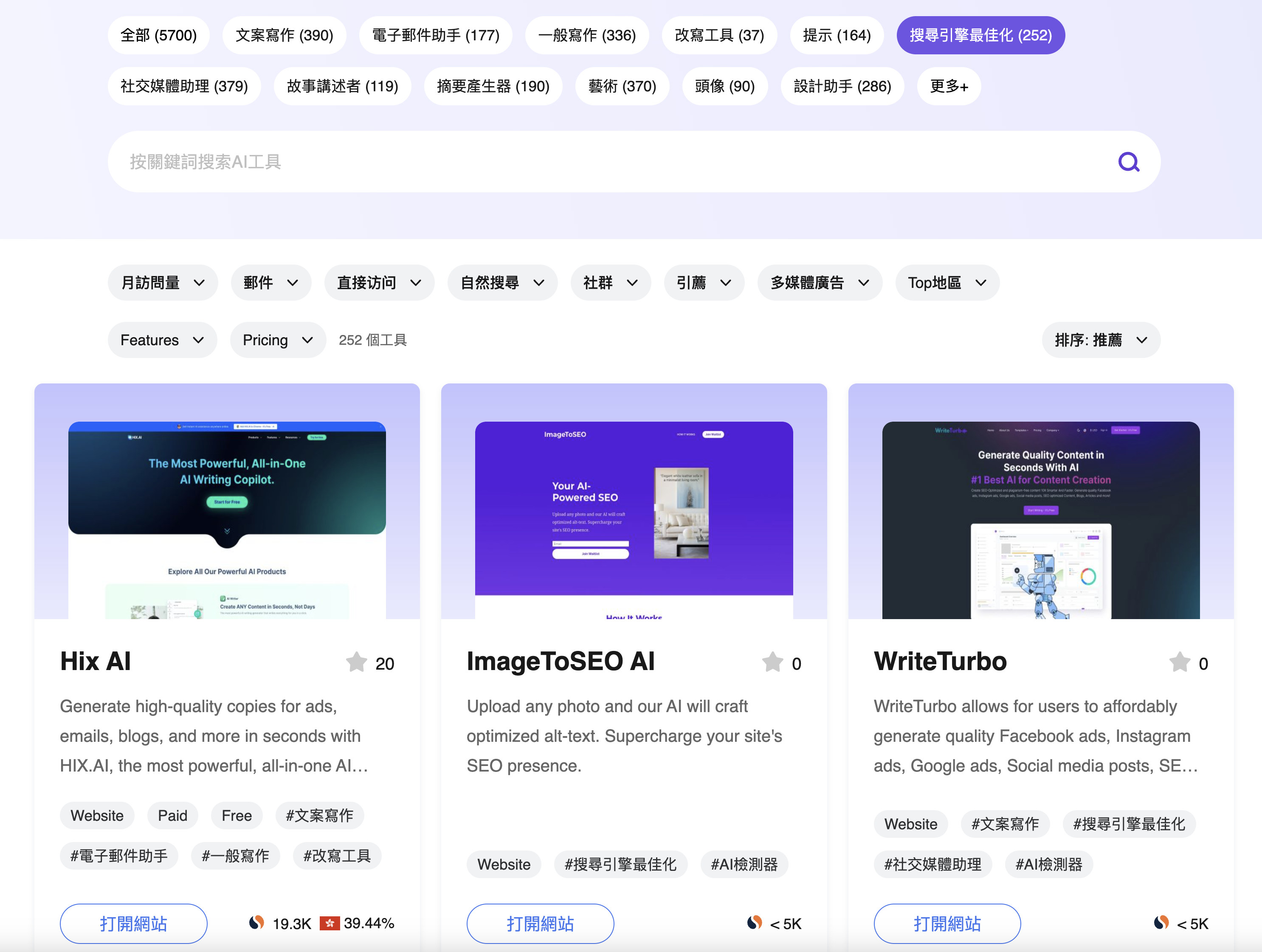Click the star icon on ImageToSEO AI
Image resolution: width=1262 pixels, height=952 pixels.
pyautogui.click(x=772, y=662)
